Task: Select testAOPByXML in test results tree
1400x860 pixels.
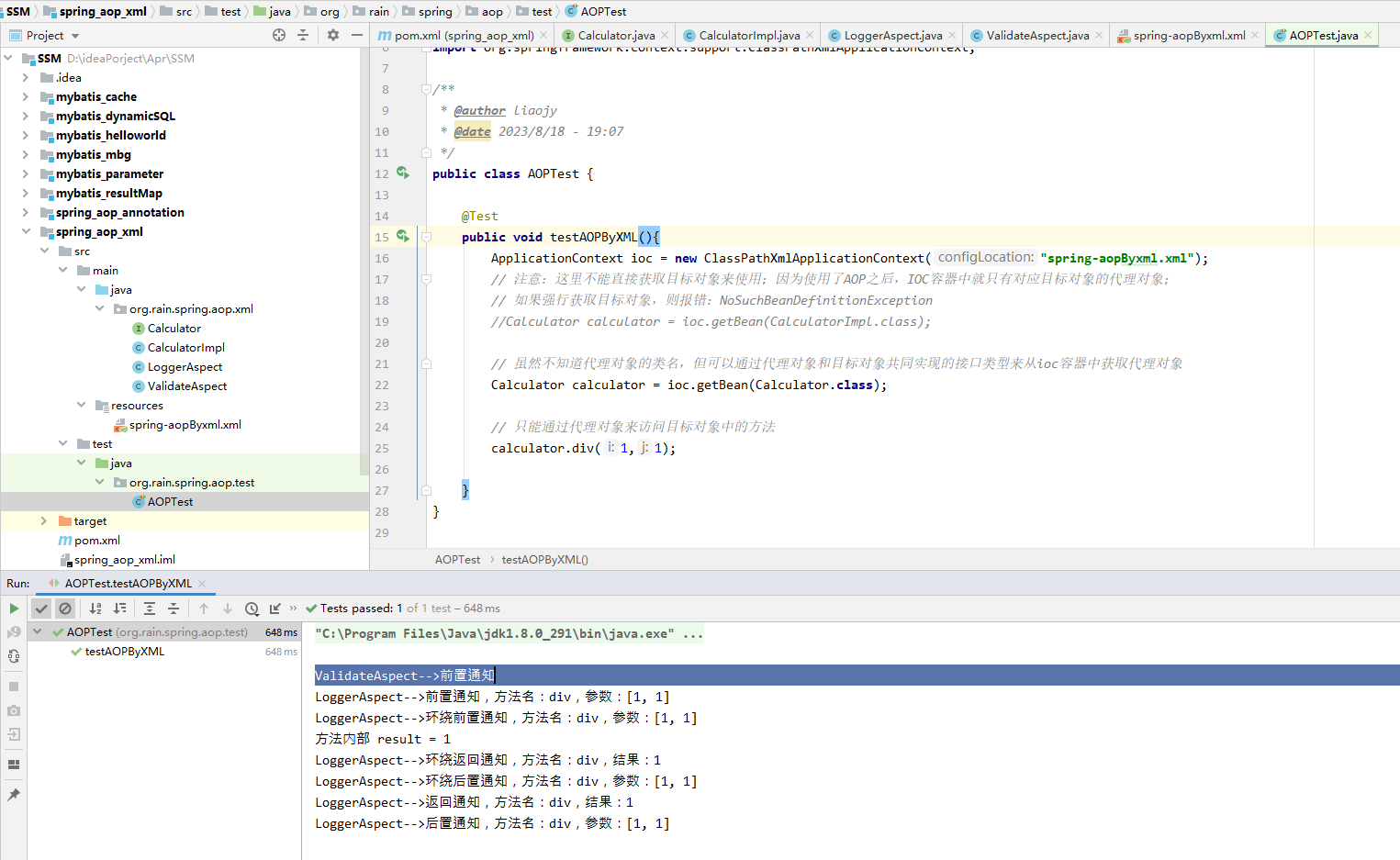Action: [x=124, y=652]
